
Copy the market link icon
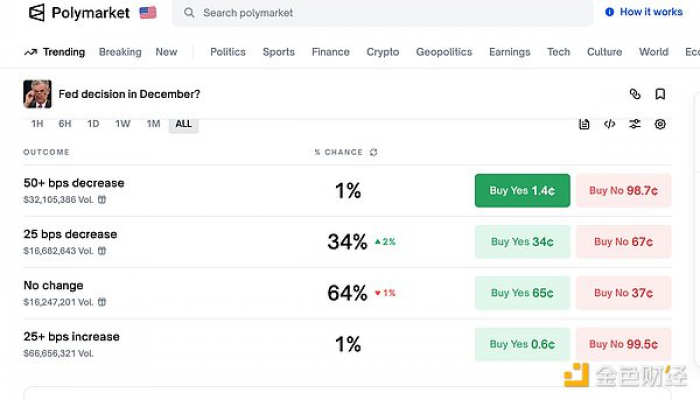635,94
